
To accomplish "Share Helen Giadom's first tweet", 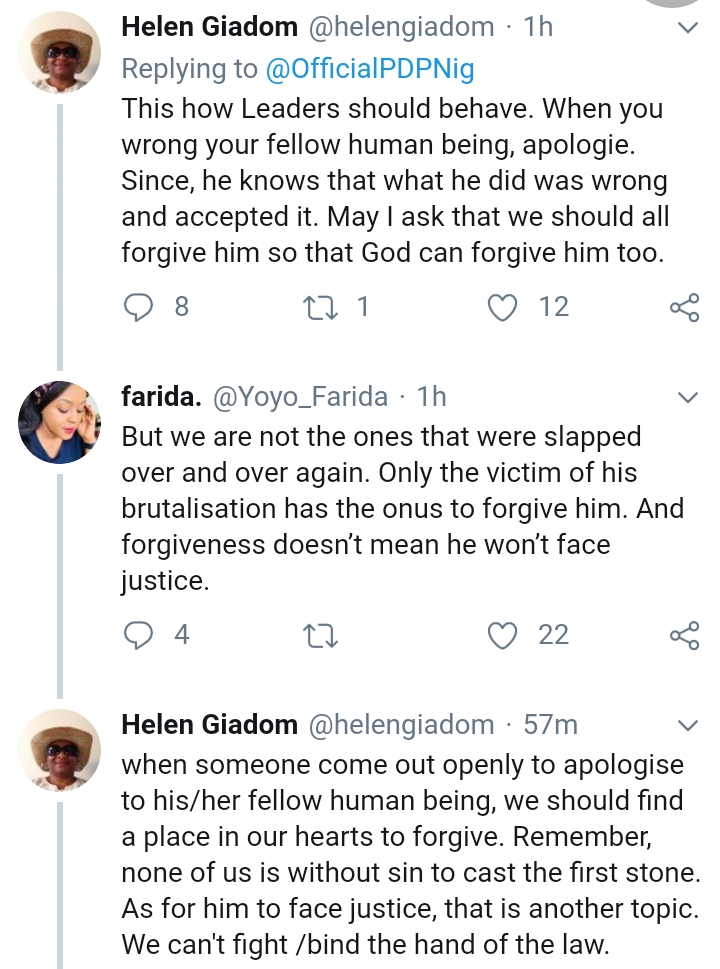I will click(x=685, y=307).
